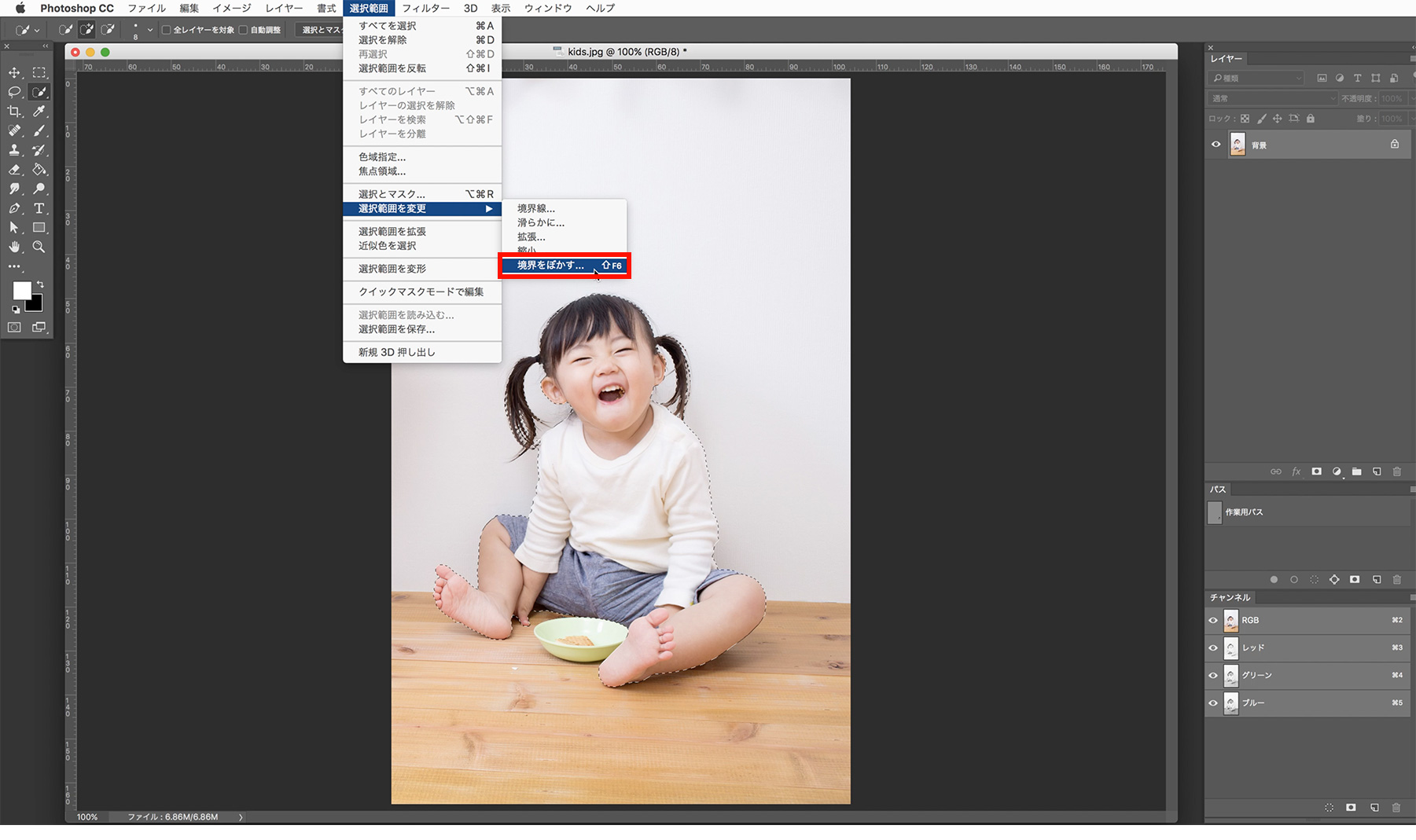The width and height of the screenshot is (1416, 840).
Task: Select the Move tool
Action: pyautogui.click(x=14, y=72)
